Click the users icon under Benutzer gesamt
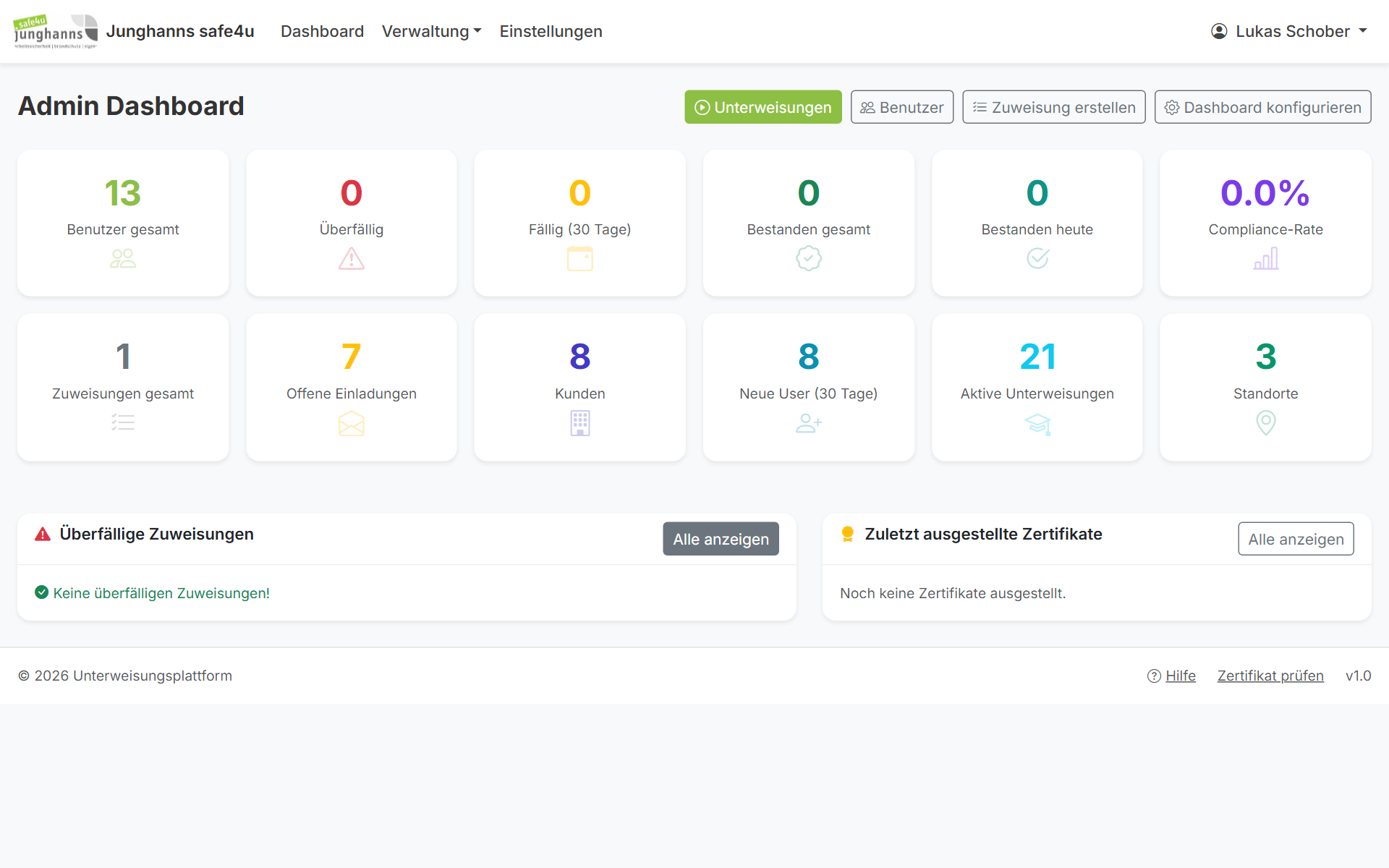Viewport: 1389px width, 868px height. coord(123,258)
